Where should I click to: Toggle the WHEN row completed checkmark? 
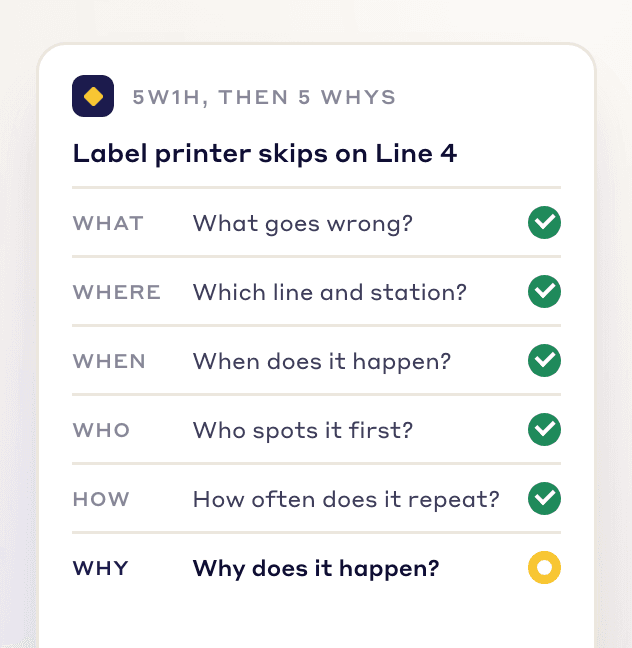[x=544, y=360]
